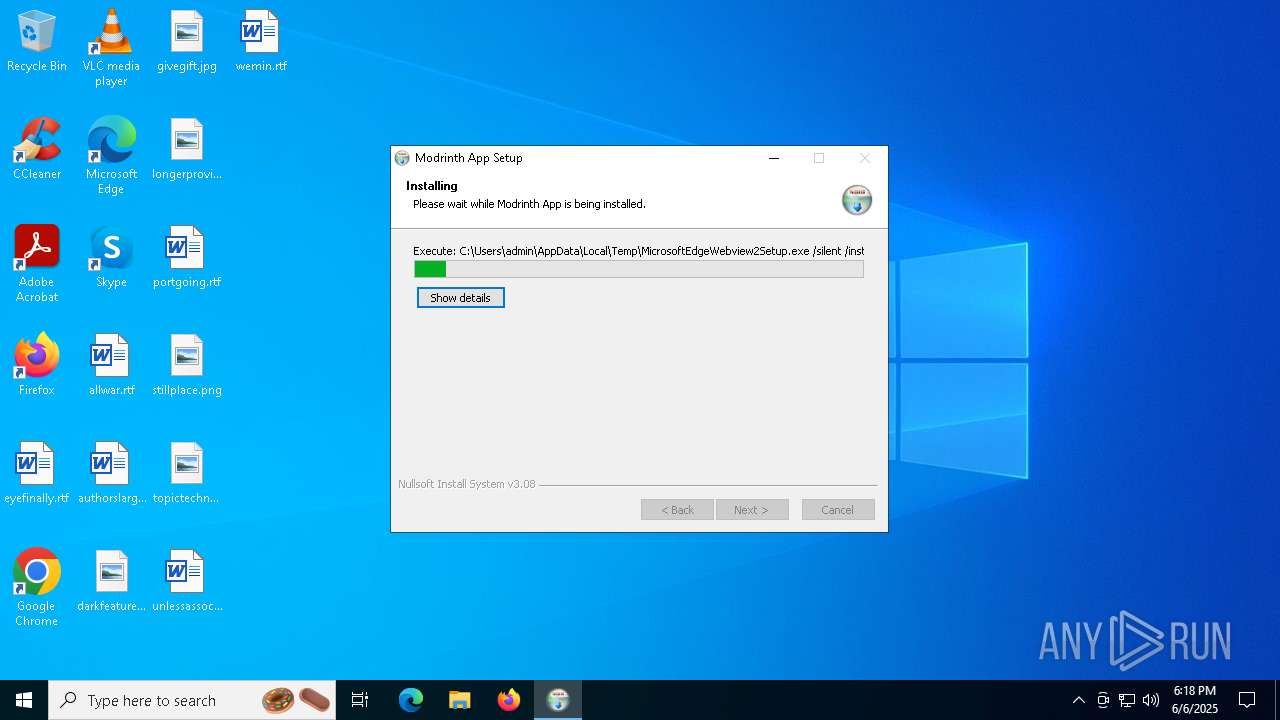
Task: Launch Firefox from the taskbar
Action: (509, 700)
